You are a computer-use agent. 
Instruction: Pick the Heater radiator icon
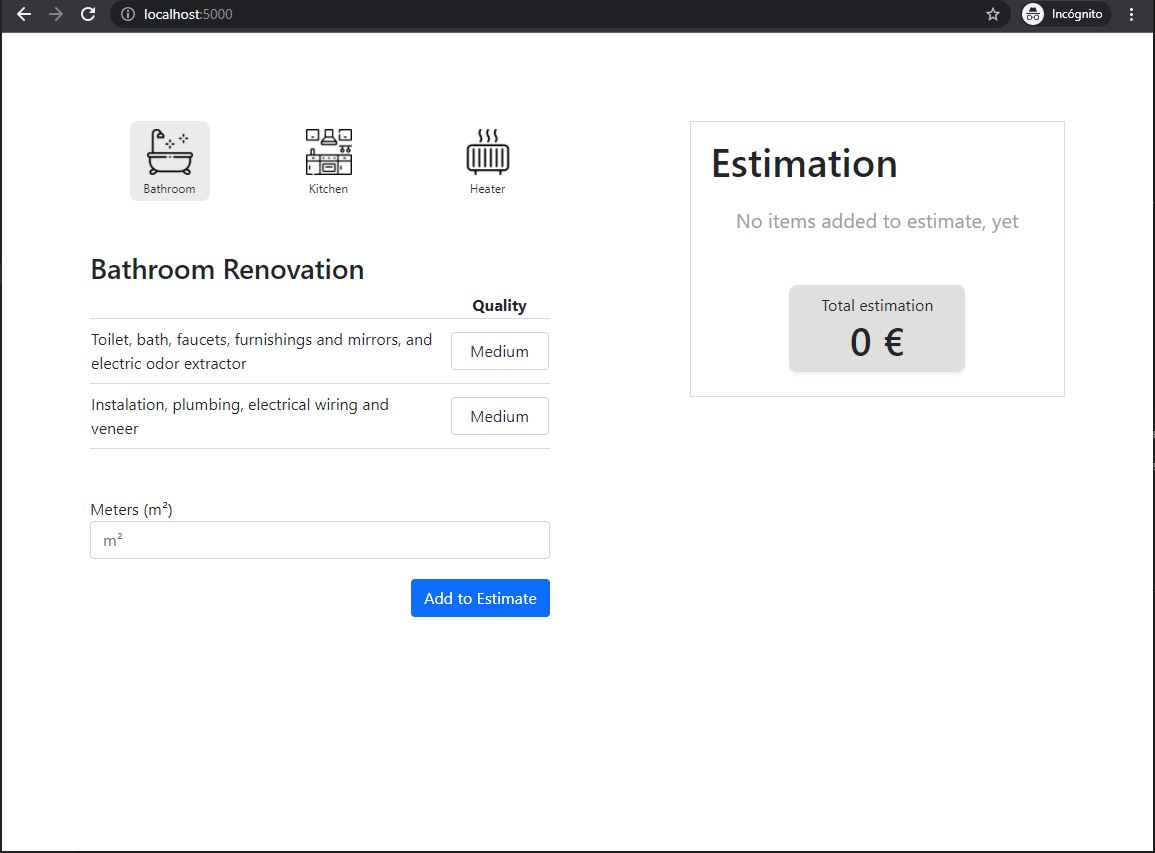(488, 152)
